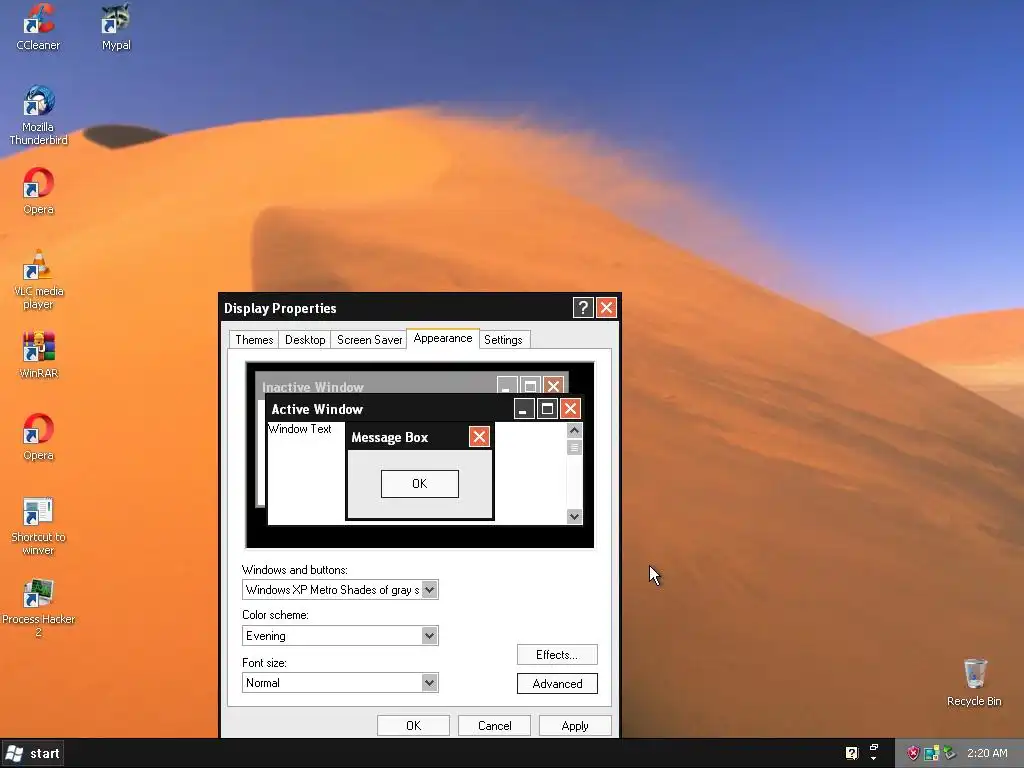Close the Display Properties dialog
Screen dimensions: 1024x768
[x=606, y=308]
